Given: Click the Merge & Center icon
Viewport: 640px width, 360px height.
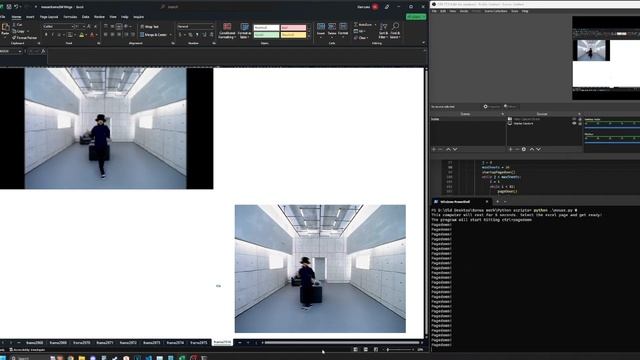Looking at the screenshot, I should coord(142,35).
